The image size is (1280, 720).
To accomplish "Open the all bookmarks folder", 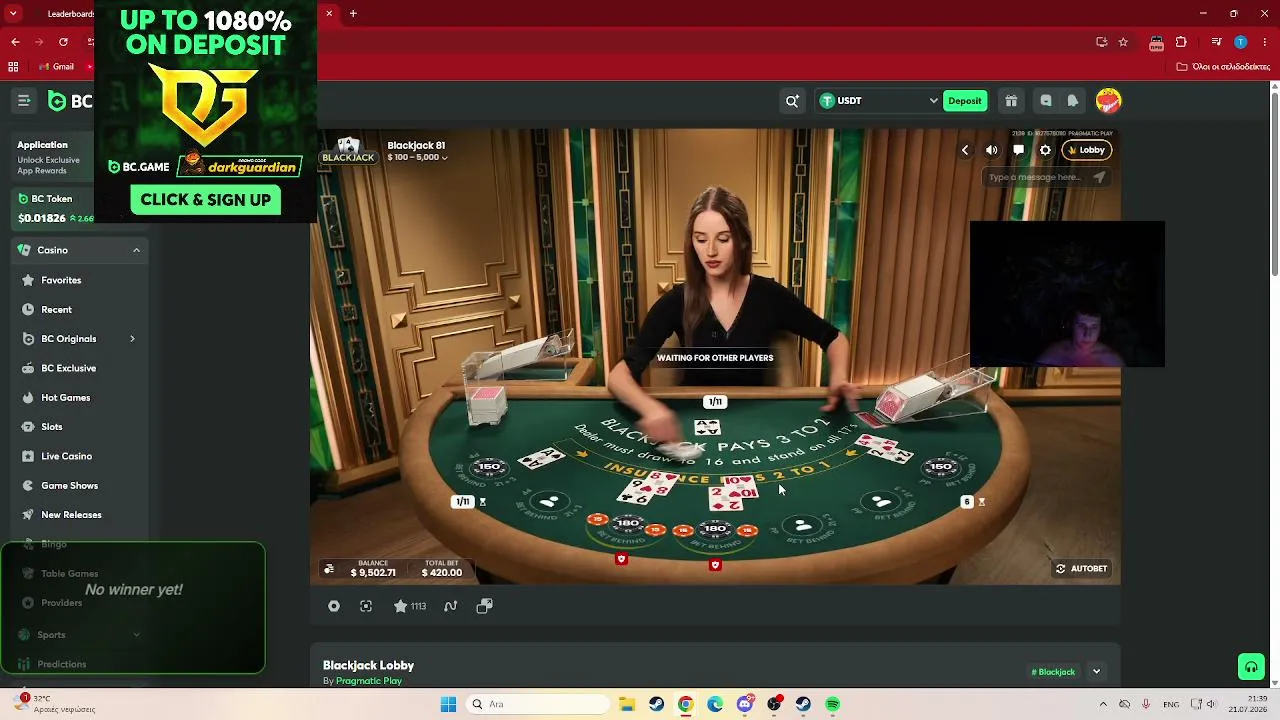I will click(x=1223, y=67).
